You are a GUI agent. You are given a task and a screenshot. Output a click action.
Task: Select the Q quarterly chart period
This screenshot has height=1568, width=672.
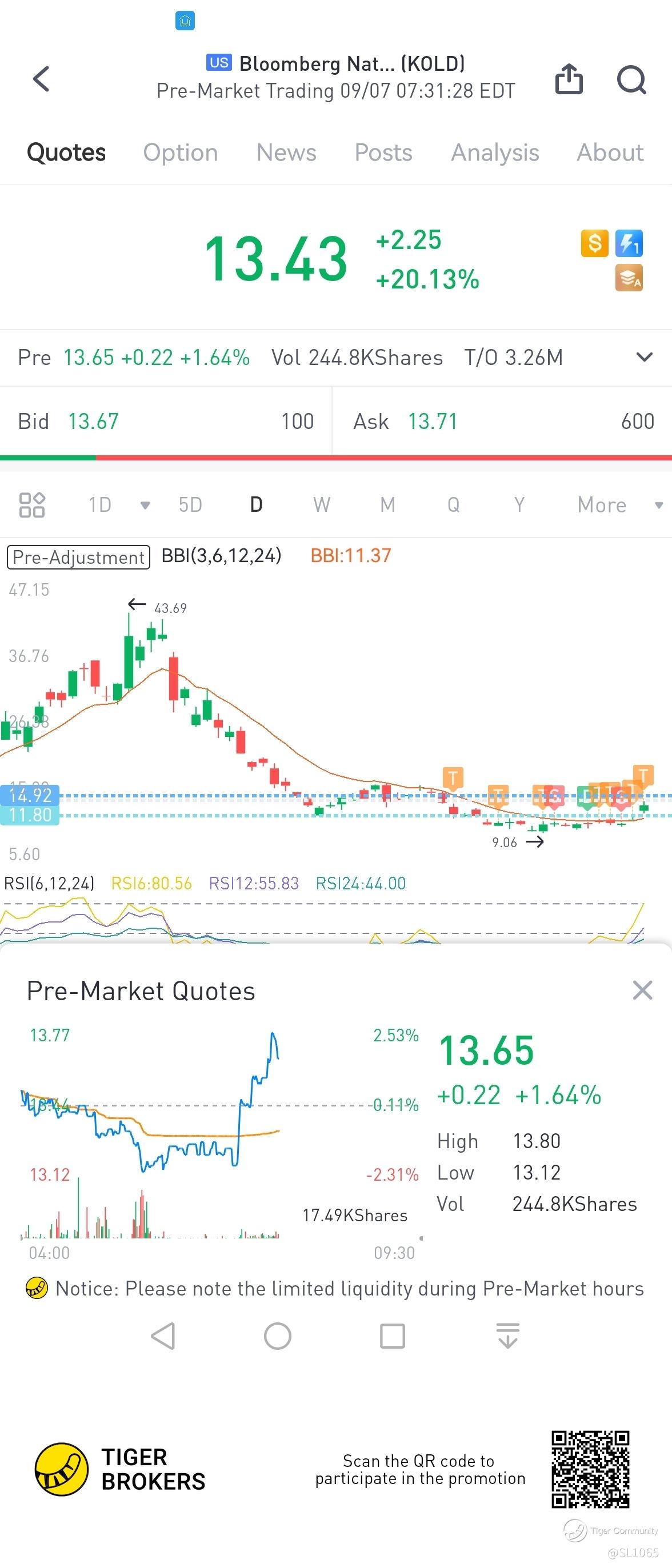coord(454,504)
